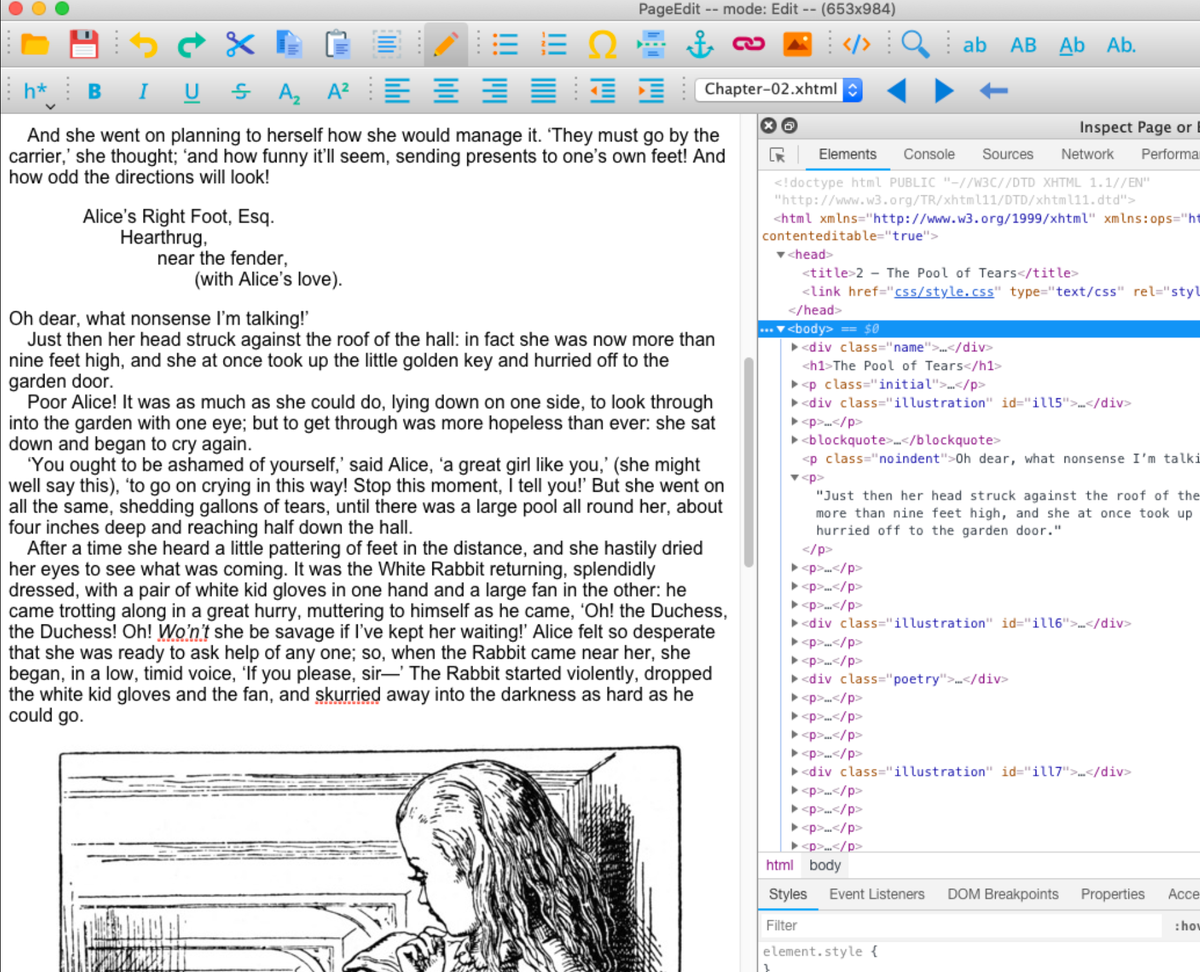Activate the element picker cursor tool
This screenshot has height=972, width=1200.
pos(777,155)
